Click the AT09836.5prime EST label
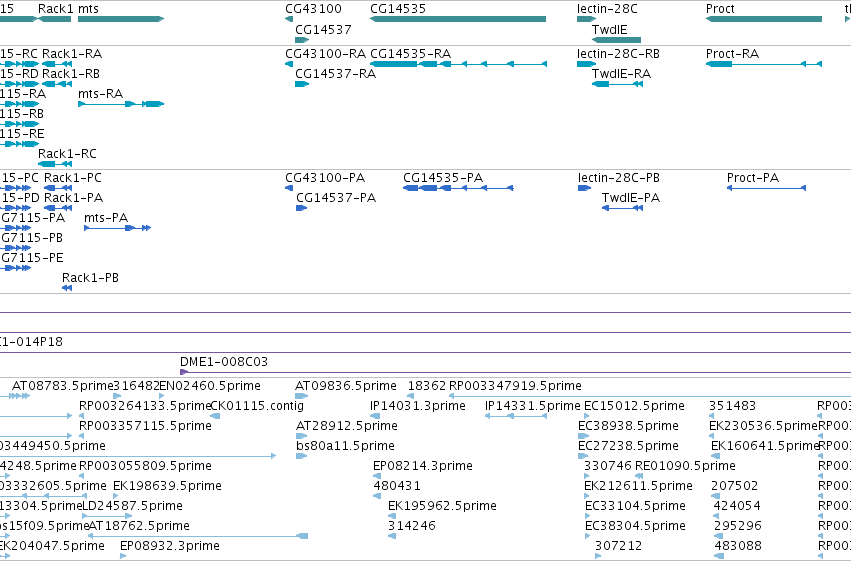Image resolution: width=851 pixels, height=561 pixels. [x=346, y=386]
